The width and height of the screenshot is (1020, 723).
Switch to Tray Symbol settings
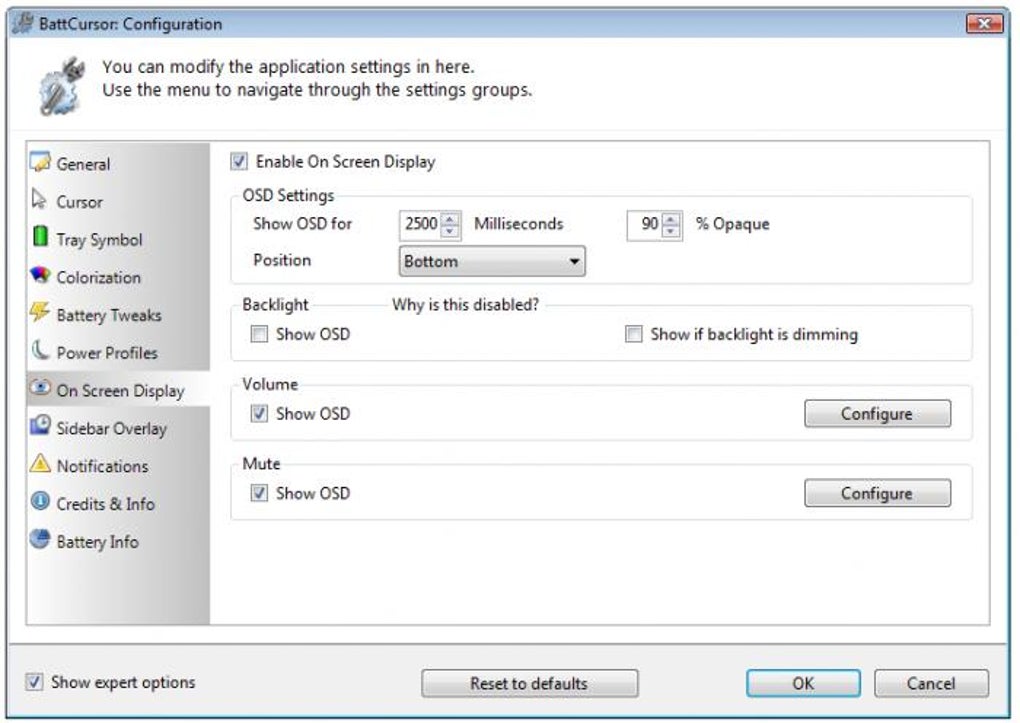click(x=118, y=239)
